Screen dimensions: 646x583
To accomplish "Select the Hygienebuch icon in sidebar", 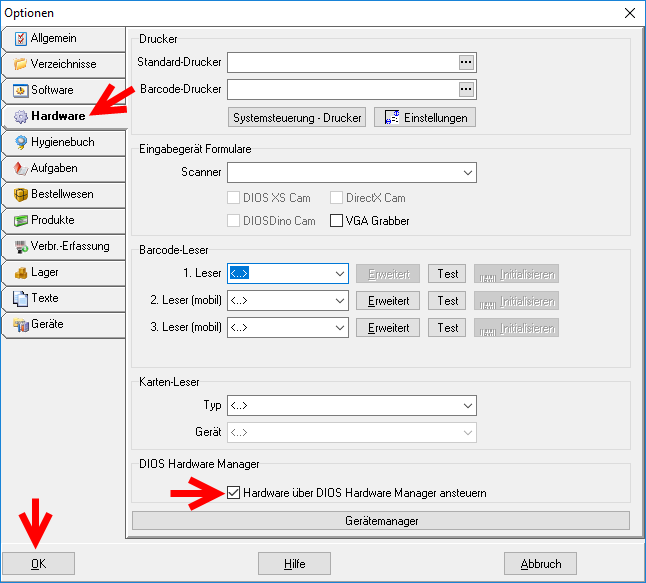I will 21,142.
